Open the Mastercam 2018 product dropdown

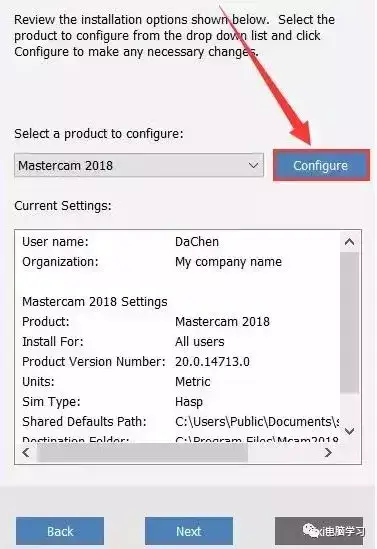(x=139, y=165)
